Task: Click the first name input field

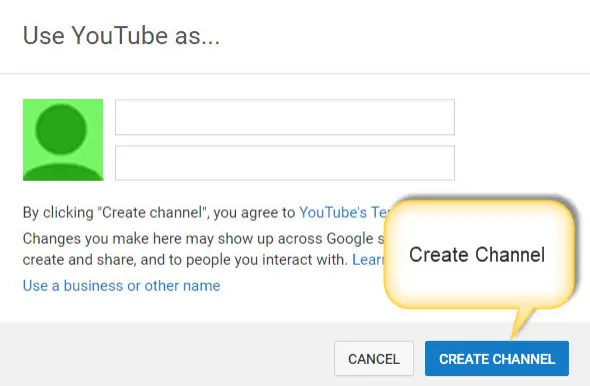Action: [x=285, y=117]
